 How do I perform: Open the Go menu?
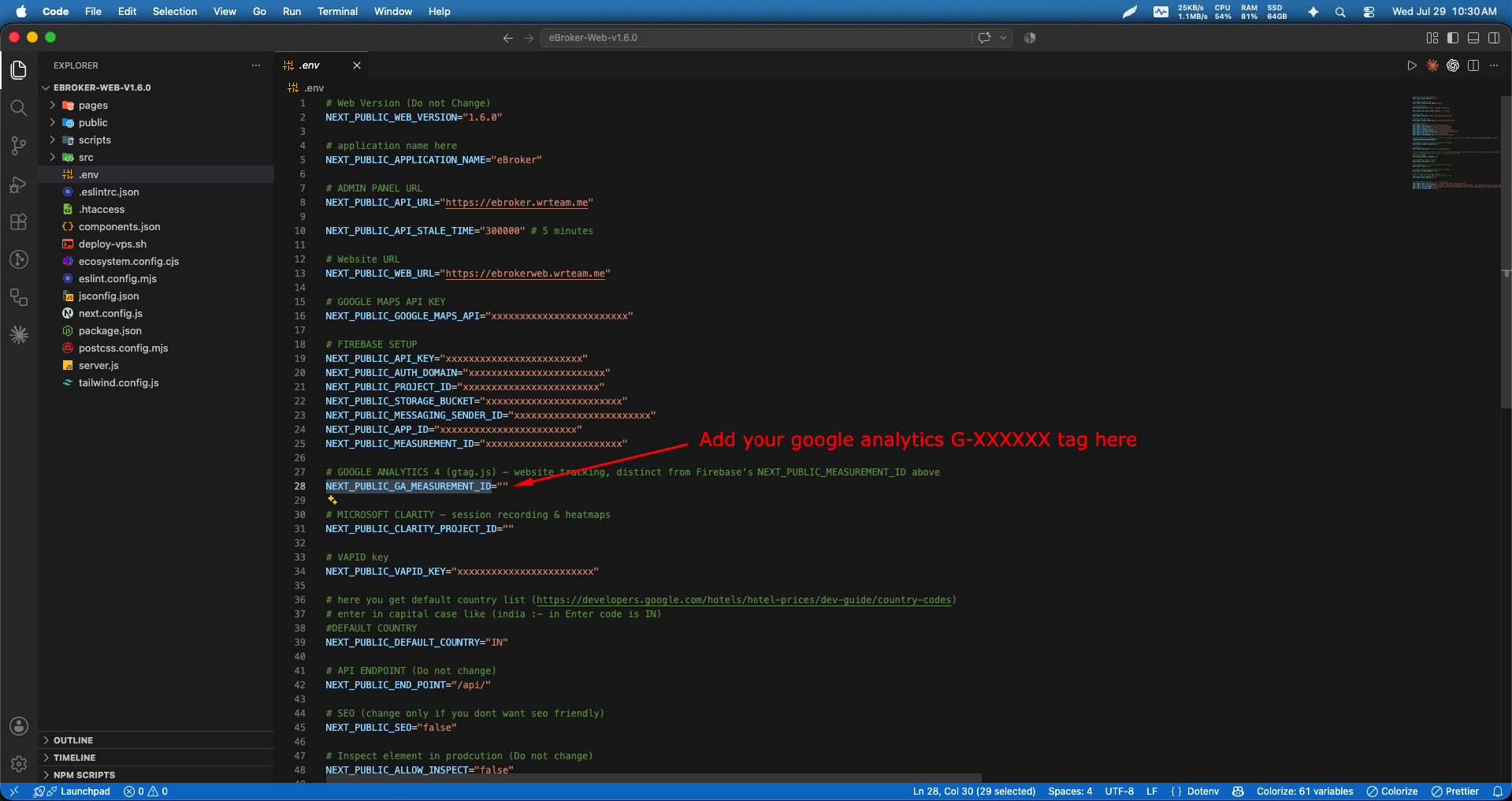click(259, 12)
